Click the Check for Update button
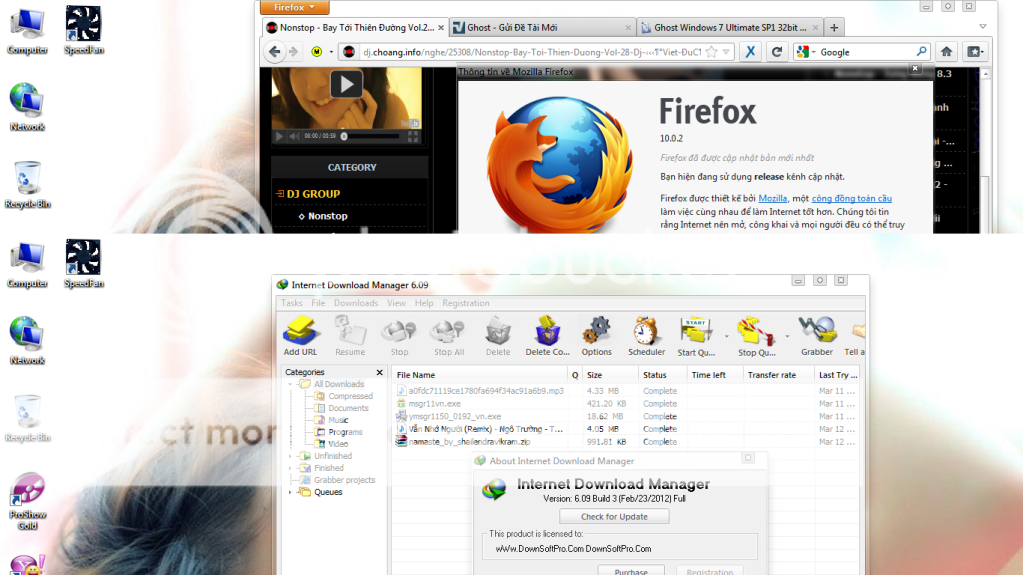The height and width of the screenshot is (575, 1023). [x=614, y=517]
